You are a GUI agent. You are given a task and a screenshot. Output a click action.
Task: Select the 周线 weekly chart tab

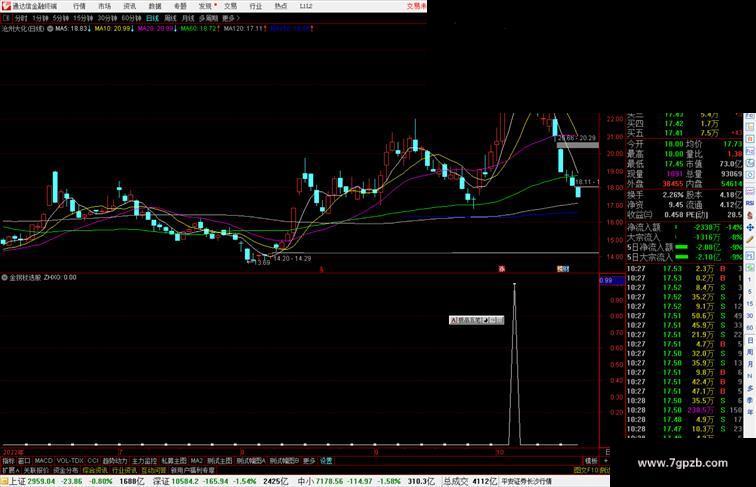[170, 18]
